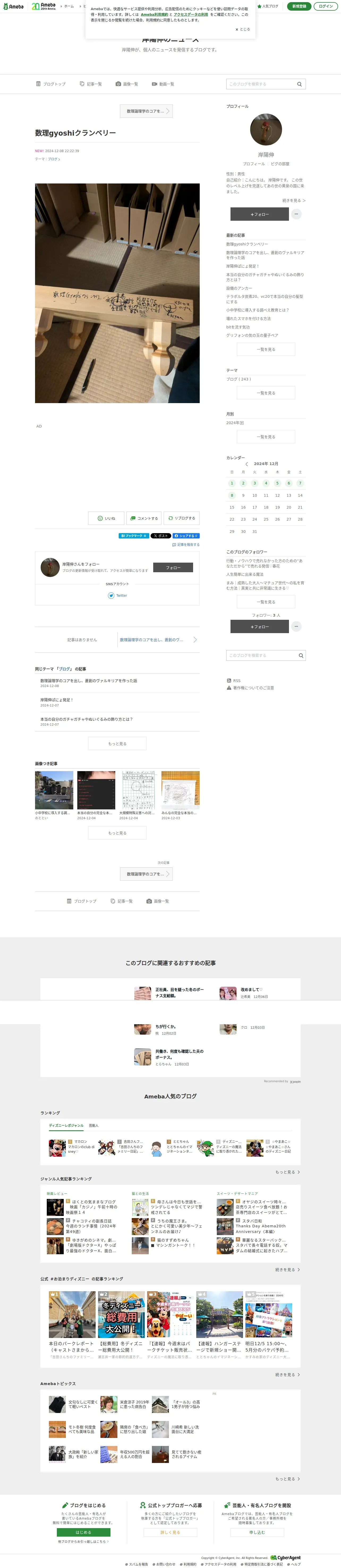Select 記事一覧 in the top navigation bar

click(x=91, y=84)
